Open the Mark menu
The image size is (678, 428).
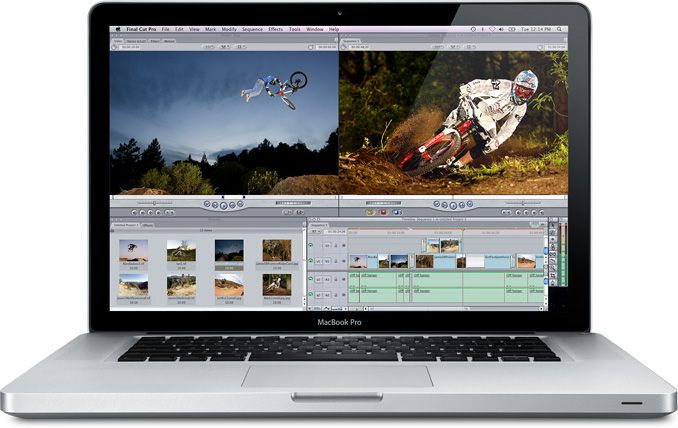pyautogui.click(x=211, y=29)
